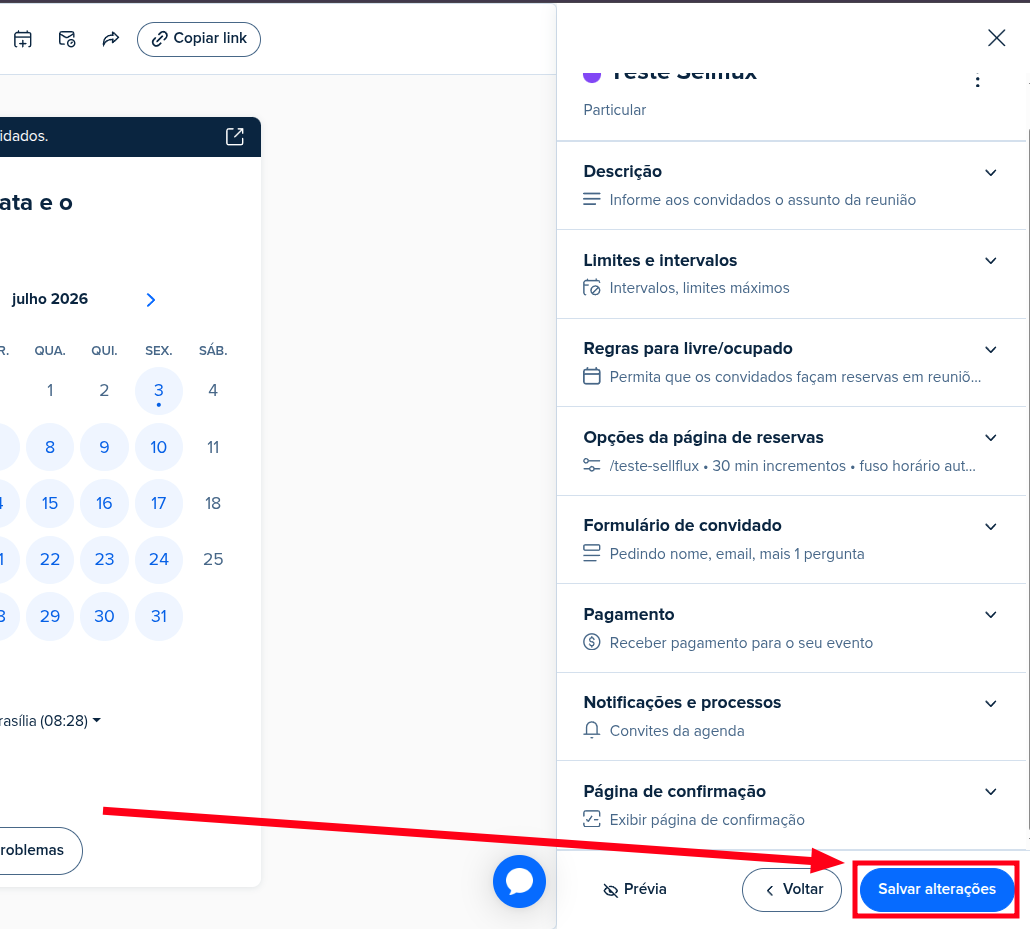Open the booking page in a new window
The width and height of the screenshot is (1030, 929).
[235, 137]
